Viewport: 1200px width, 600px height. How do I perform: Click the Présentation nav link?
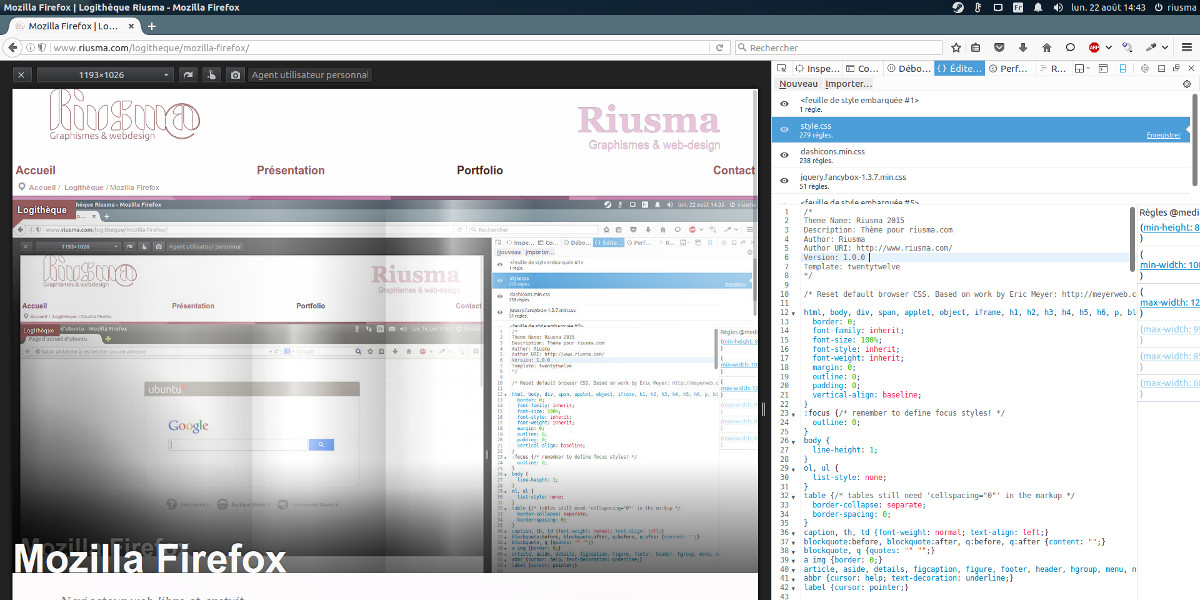291,171
